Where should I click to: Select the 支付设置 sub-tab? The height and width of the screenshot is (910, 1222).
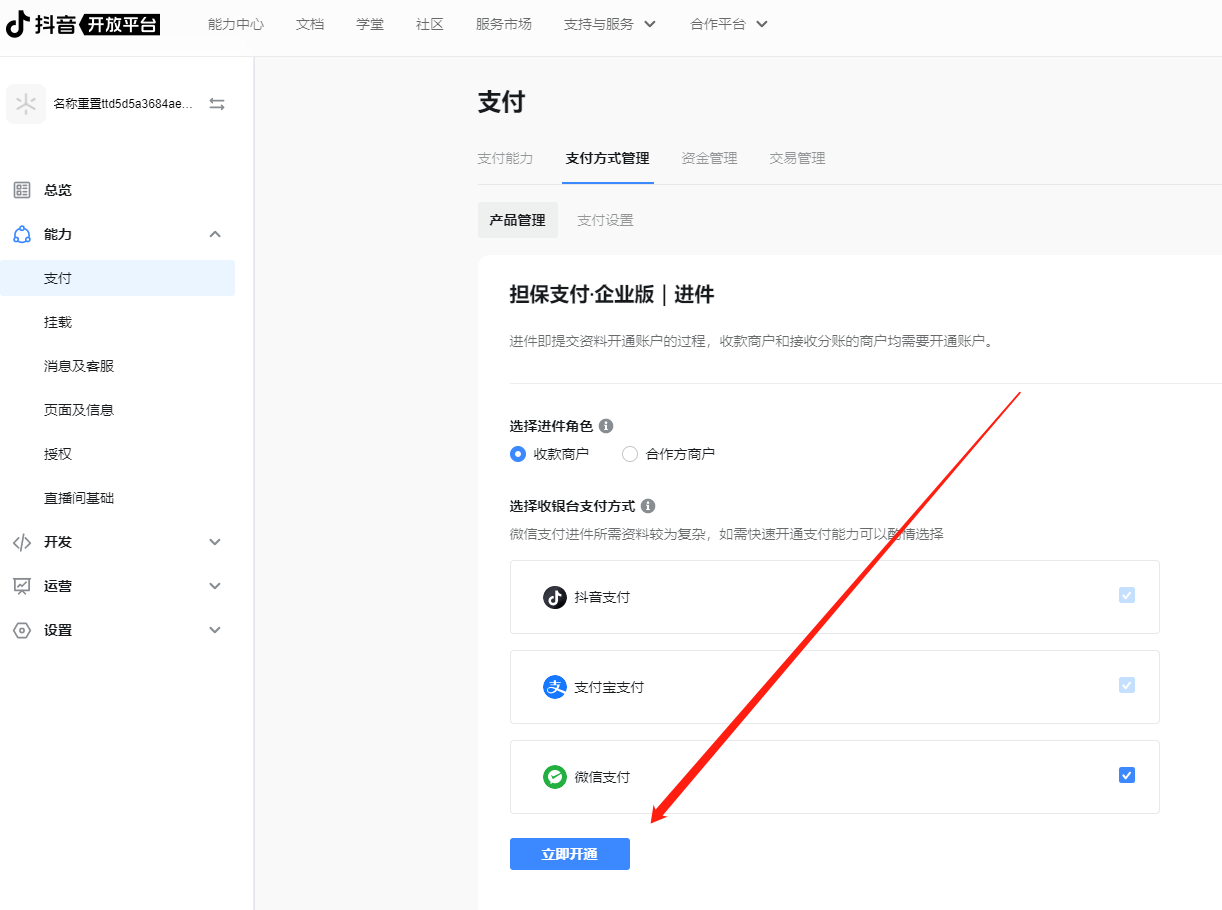coord(605,220)
